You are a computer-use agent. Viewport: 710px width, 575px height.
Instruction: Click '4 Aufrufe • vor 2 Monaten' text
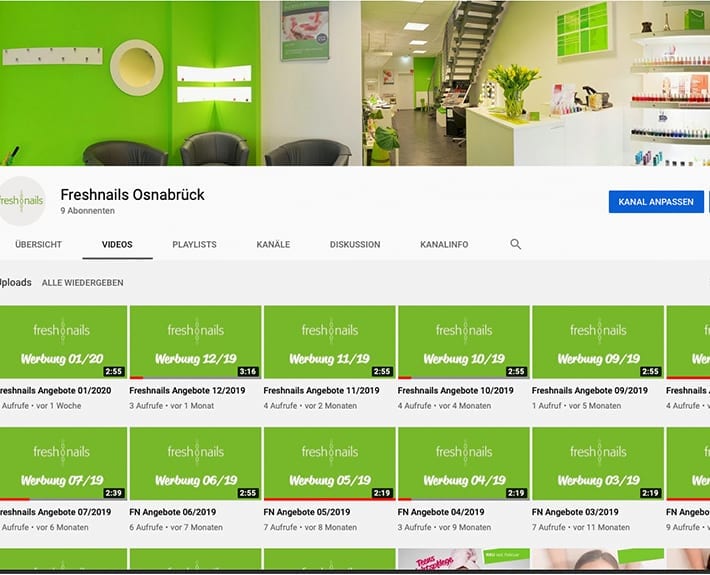pyautogui.click(x=310, y=406)
